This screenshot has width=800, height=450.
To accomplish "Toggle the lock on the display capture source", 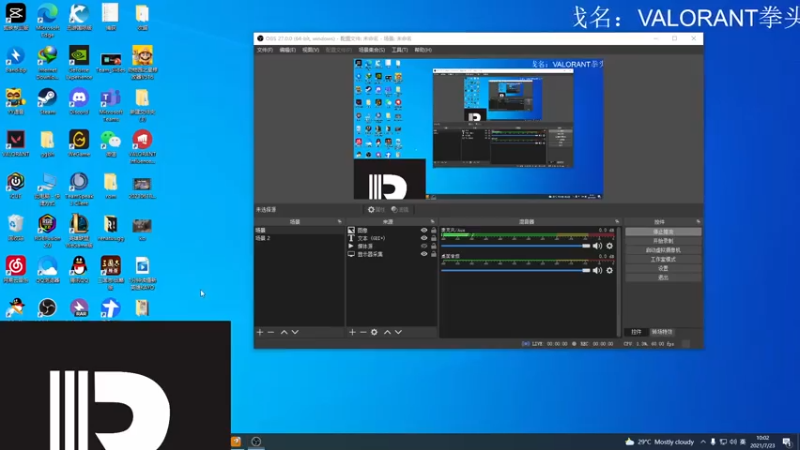I will tap(434, 254).
